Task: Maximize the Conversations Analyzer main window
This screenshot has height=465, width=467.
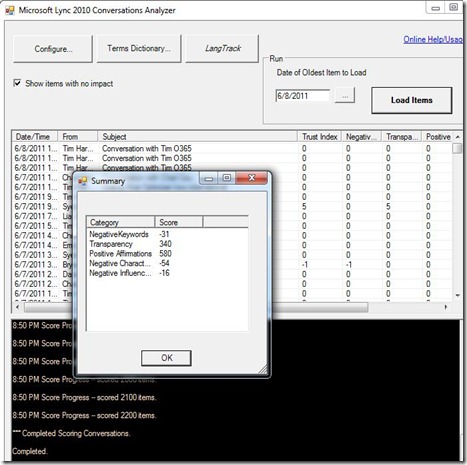Action: [x=454, y=8]
